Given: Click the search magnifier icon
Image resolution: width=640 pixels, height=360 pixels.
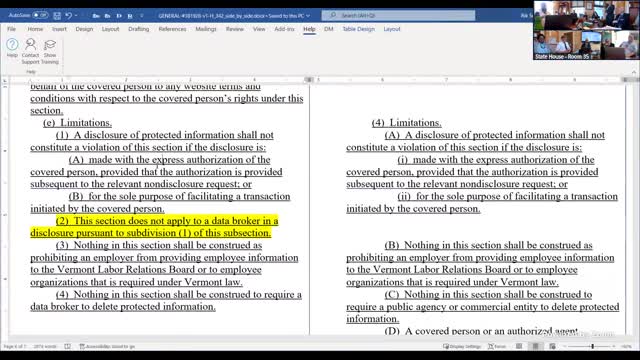Looking at the screenshot, I should point(333,15).
